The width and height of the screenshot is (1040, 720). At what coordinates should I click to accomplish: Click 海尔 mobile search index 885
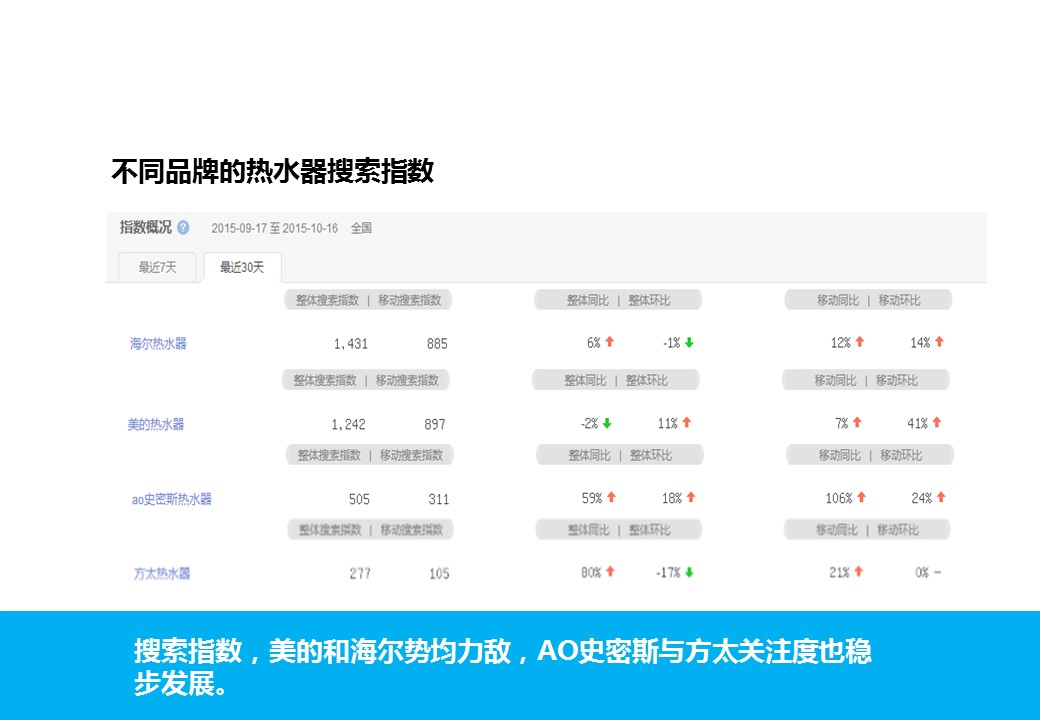(437, 343)
